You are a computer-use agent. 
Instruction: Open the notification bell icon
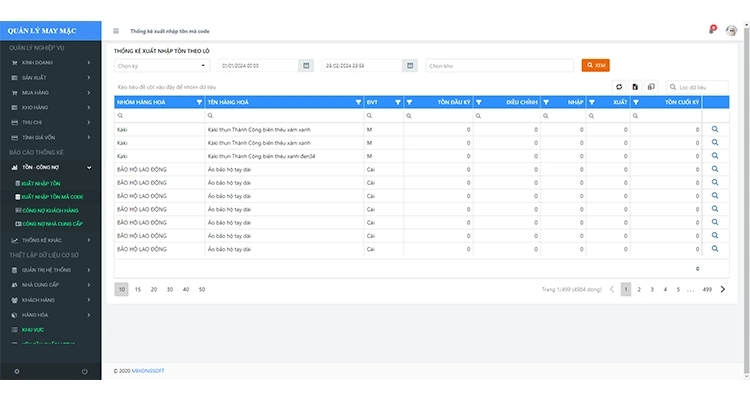[712, 30]
